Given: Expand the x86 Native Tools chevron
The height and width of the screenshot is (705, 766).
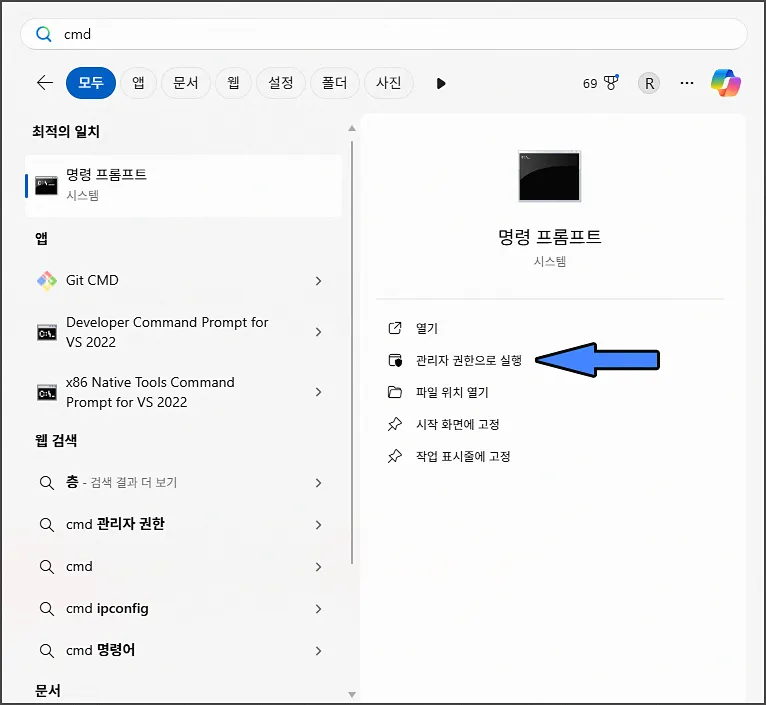Looking at the screenshot, I should coord(319,392).
